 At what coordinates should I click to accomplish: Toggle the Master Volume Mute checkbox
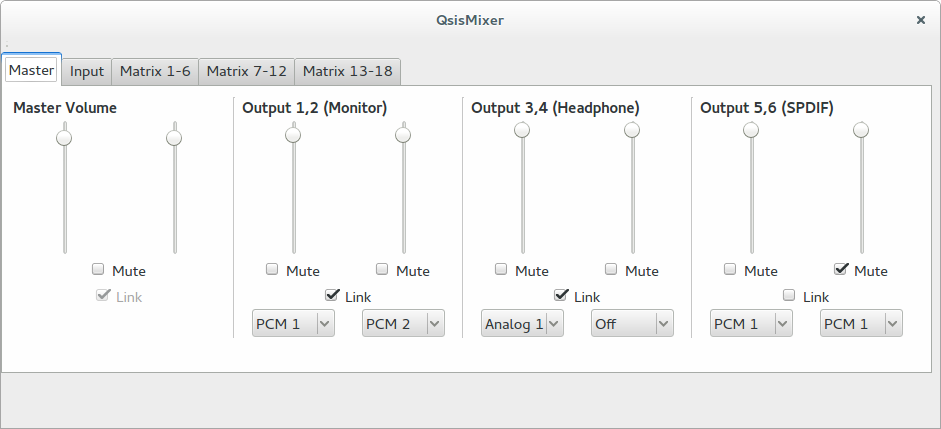pos(98,269)
